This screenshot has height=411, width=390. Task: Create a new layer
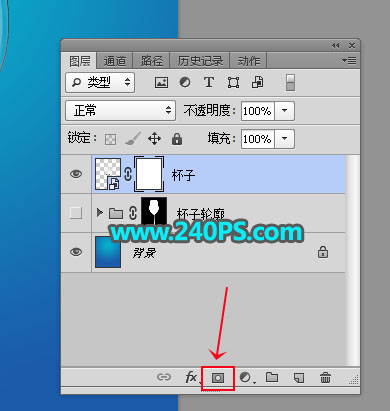[299, 378]
